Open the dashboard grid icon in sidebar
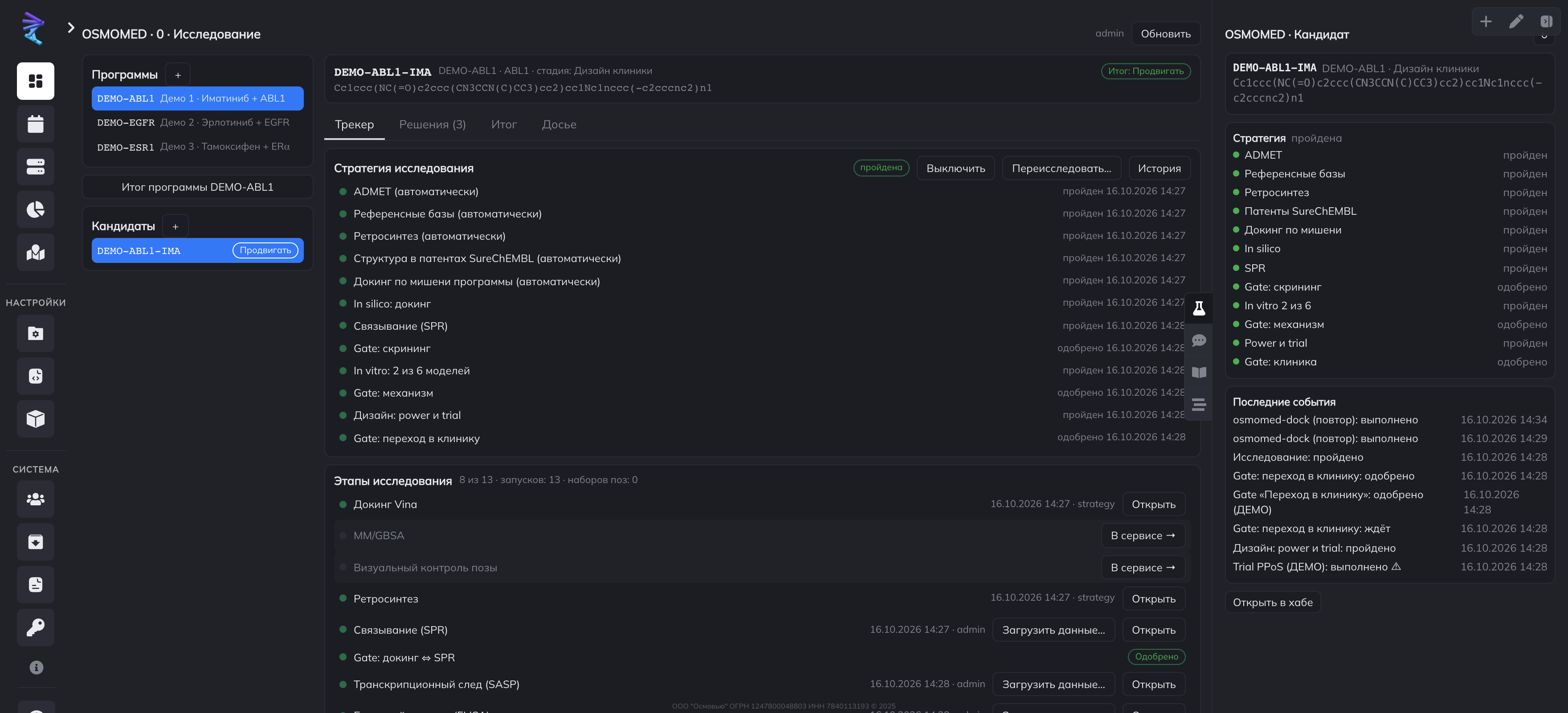 [x=35, y=81]
